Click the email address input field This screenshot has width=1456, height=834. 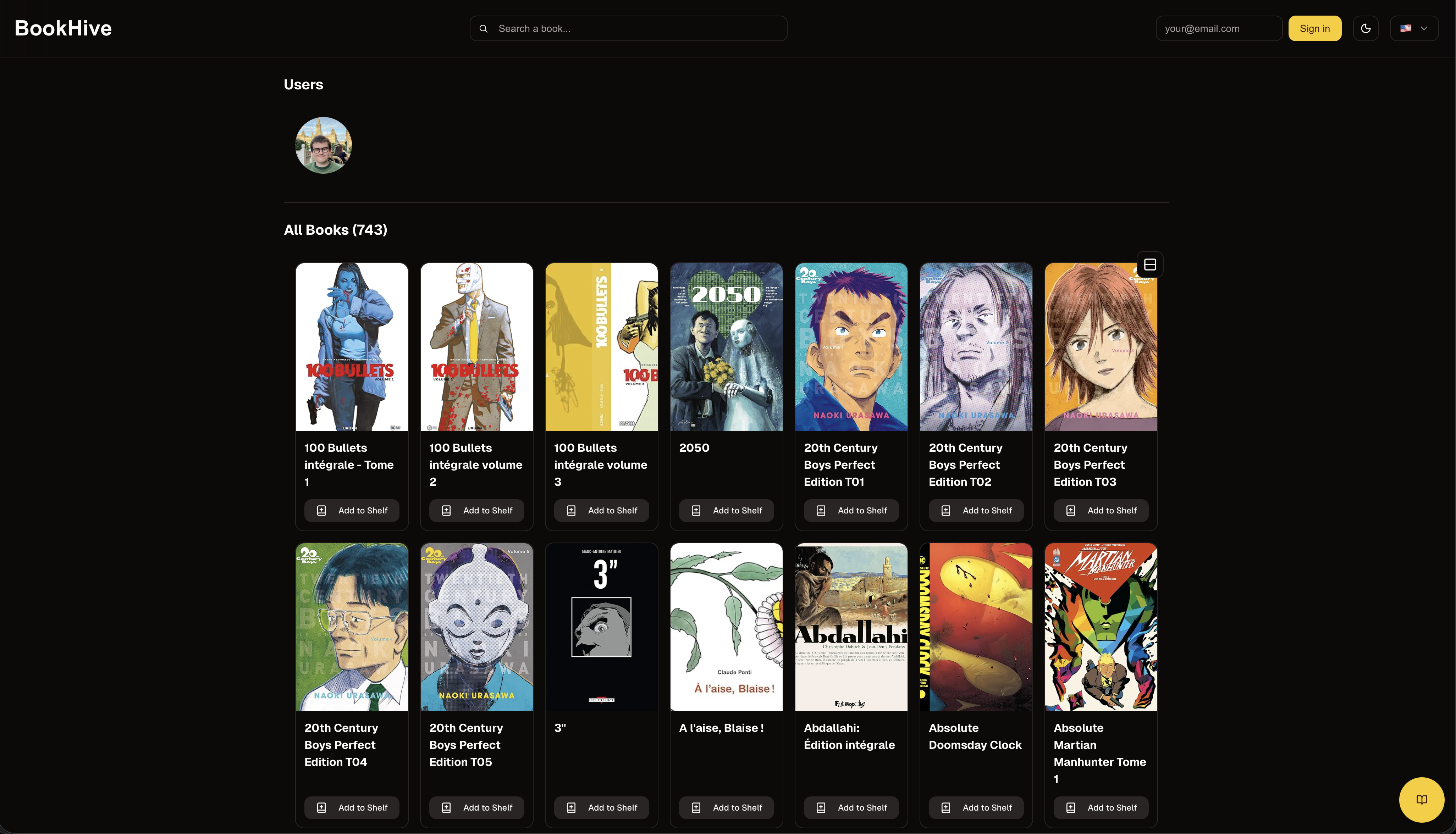coord(1218,29)
